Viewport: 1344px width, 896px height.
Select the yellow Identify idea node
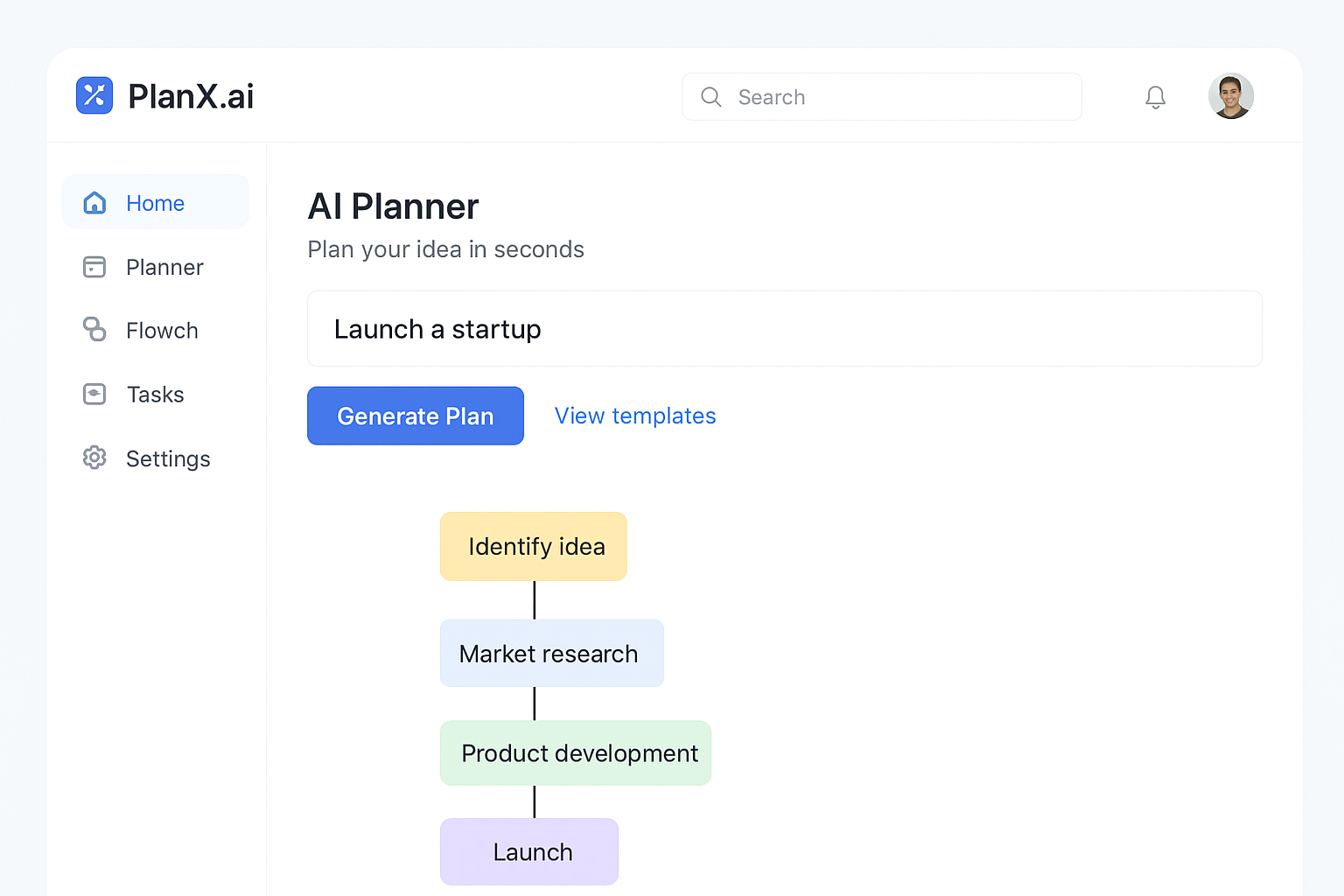point(534,546)
